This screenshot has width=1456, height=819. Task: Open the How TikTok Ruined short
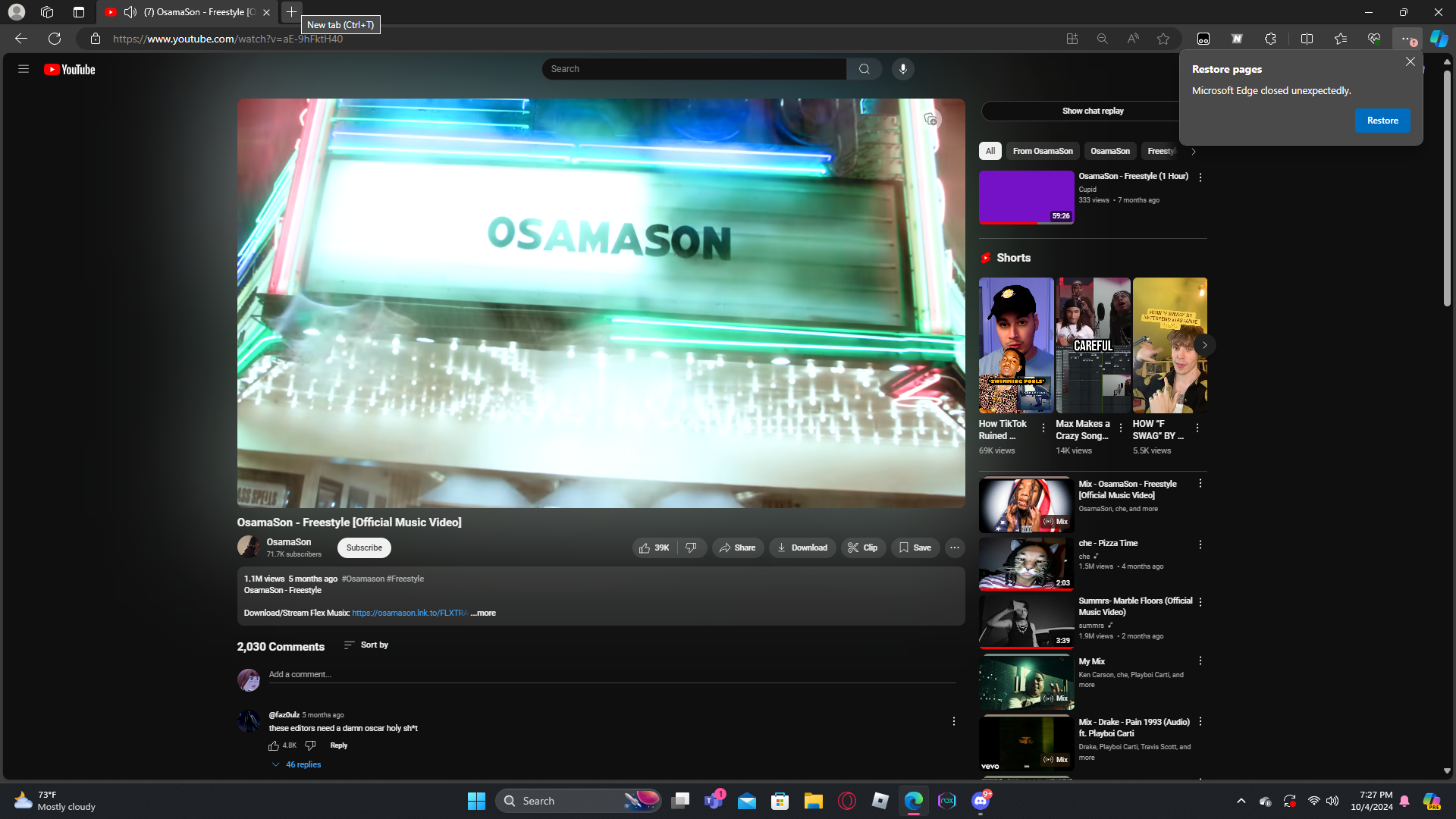[x=1016, y=345]
